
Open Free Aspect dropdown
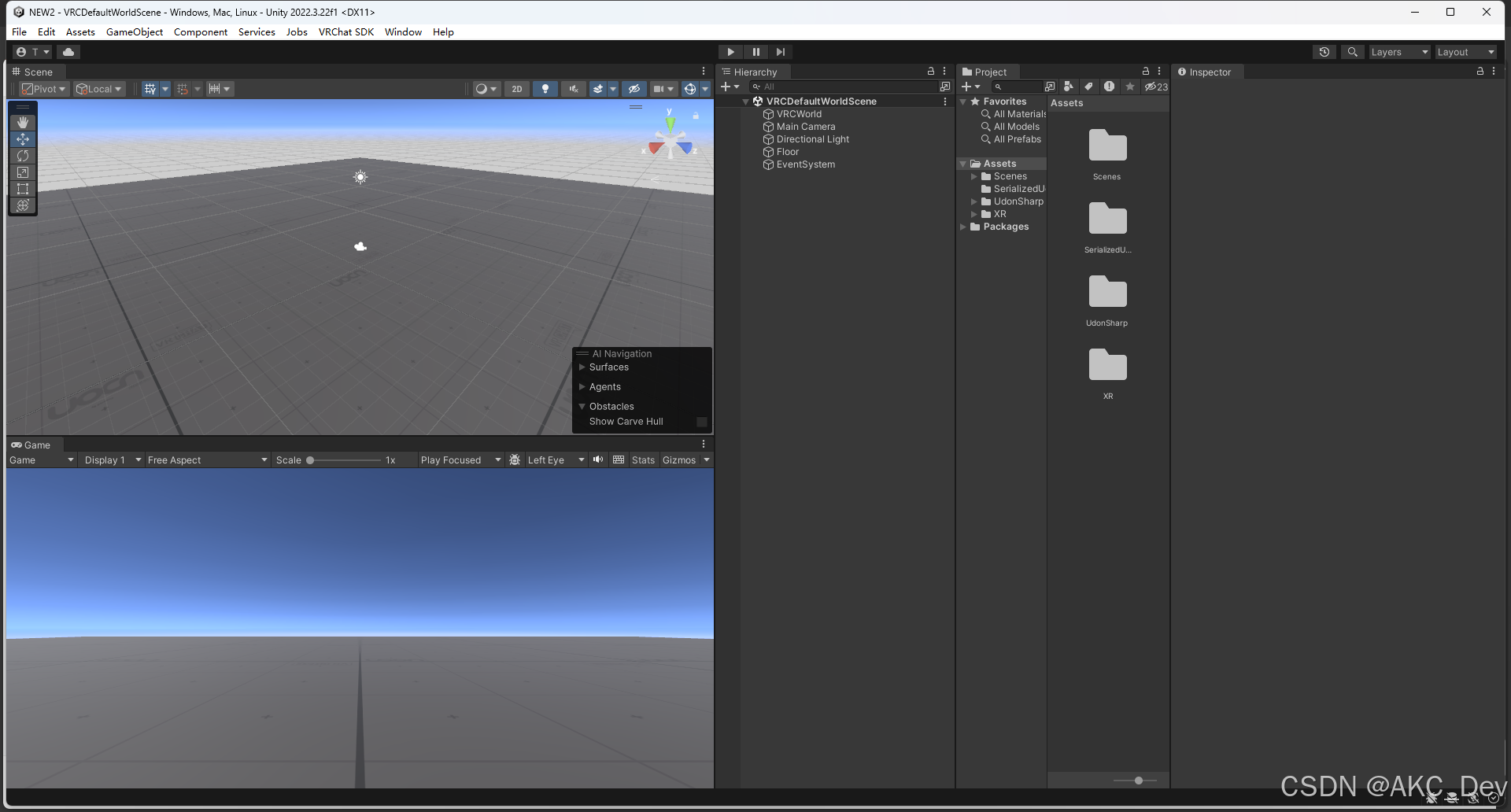[208, 460]
